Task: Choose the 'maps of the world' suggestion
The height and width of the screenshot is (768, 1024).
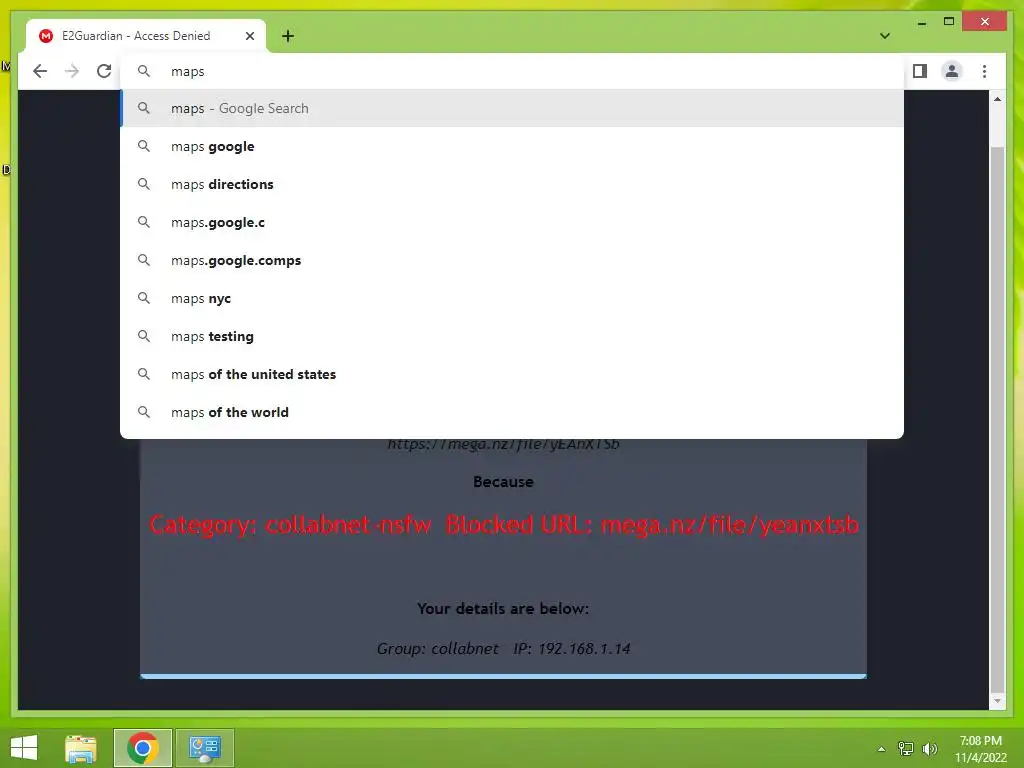Action: point(512,412)
